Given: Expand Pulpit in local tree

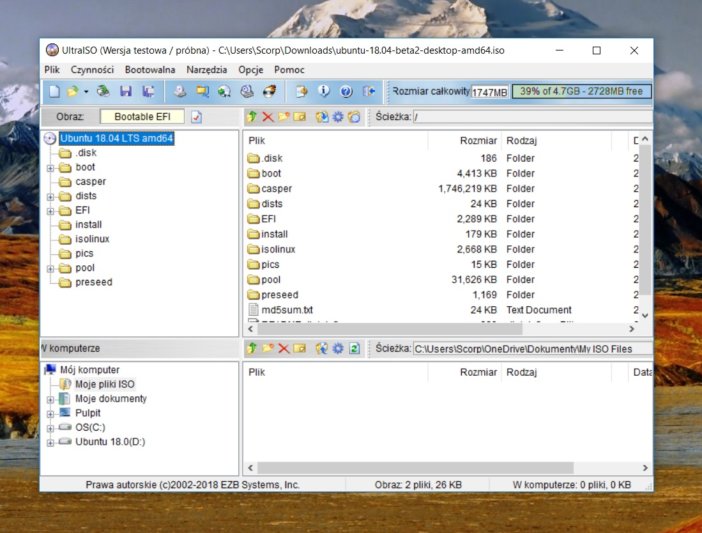Looking at the screenshot, I should [50, 414].
